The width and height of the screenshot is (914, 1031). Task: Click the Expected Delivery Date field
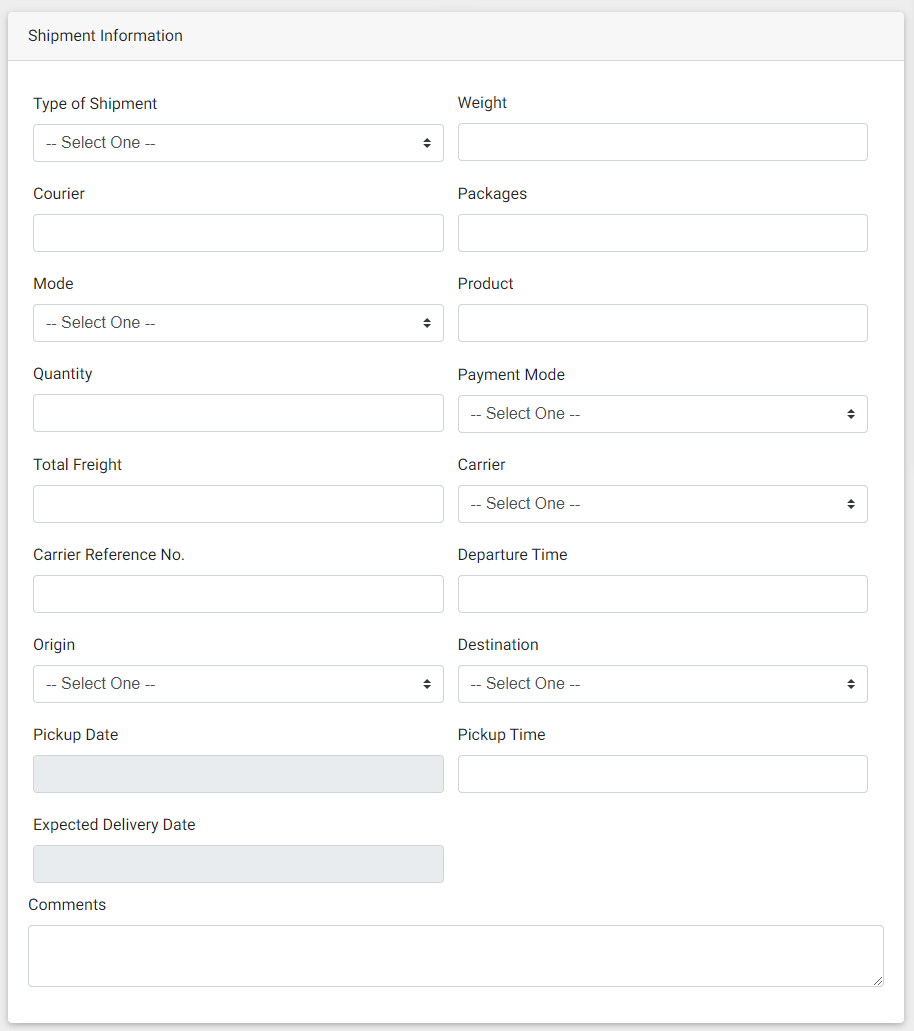[238, 864]
